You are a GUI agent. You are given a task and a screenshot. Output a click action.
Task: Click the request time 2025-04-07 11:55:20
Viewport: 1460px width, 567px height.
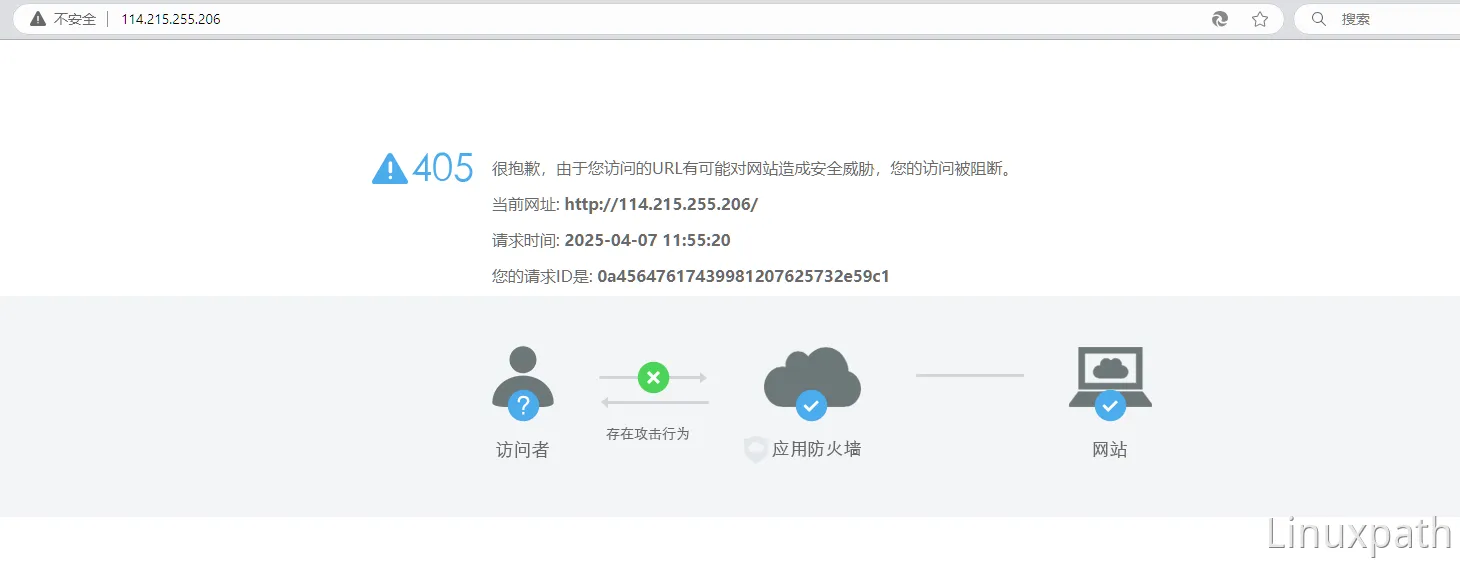pos(647,241)
